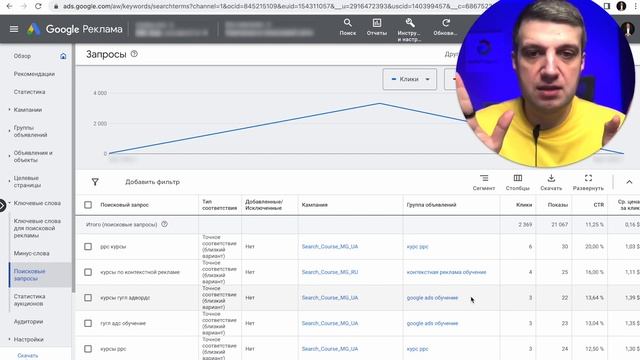This screenshot has height=360, width=640.
Task: Open Обзор in the sidebar
Action: coord(22,56)
